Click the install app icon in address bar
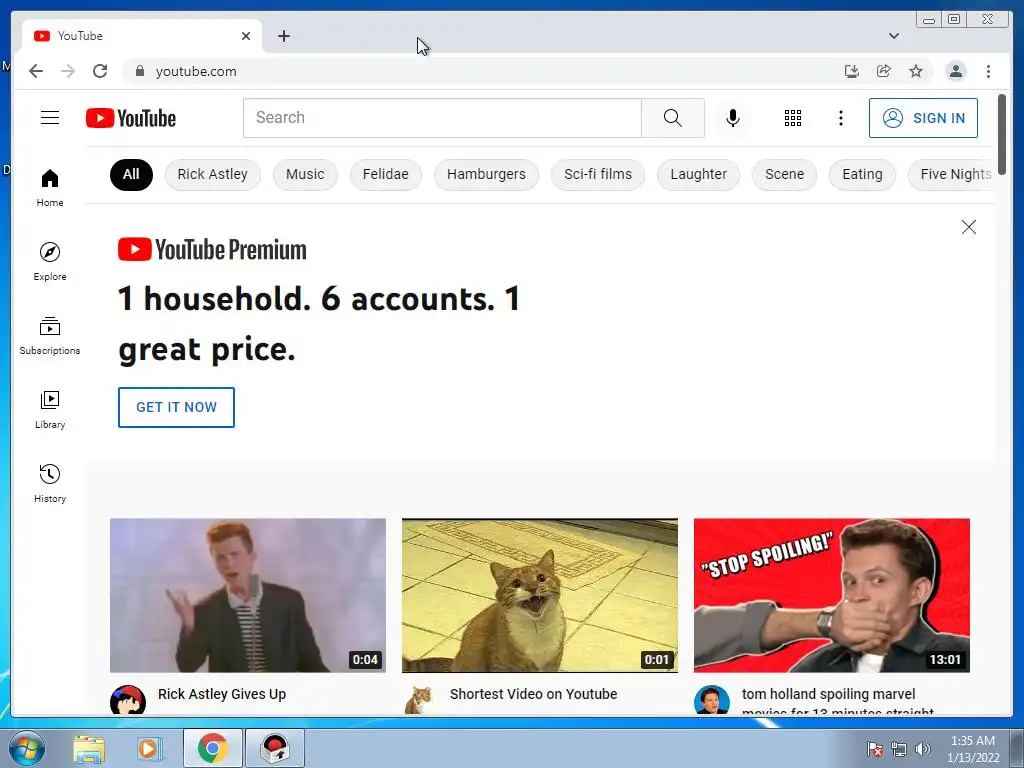This screenshot has width=1024, height=768. pyautogui.click(x=852, y=71)
